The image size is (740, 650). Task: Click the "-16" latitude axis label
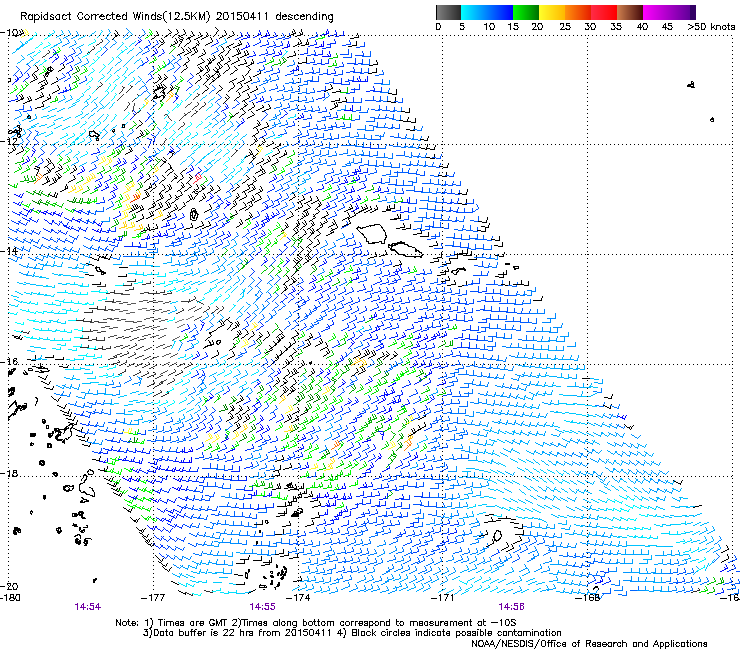point(9,362)
